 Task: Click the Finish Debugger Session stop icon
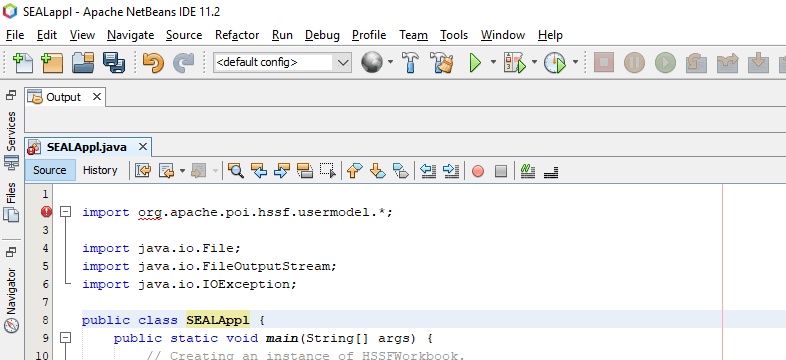point(604,63)
